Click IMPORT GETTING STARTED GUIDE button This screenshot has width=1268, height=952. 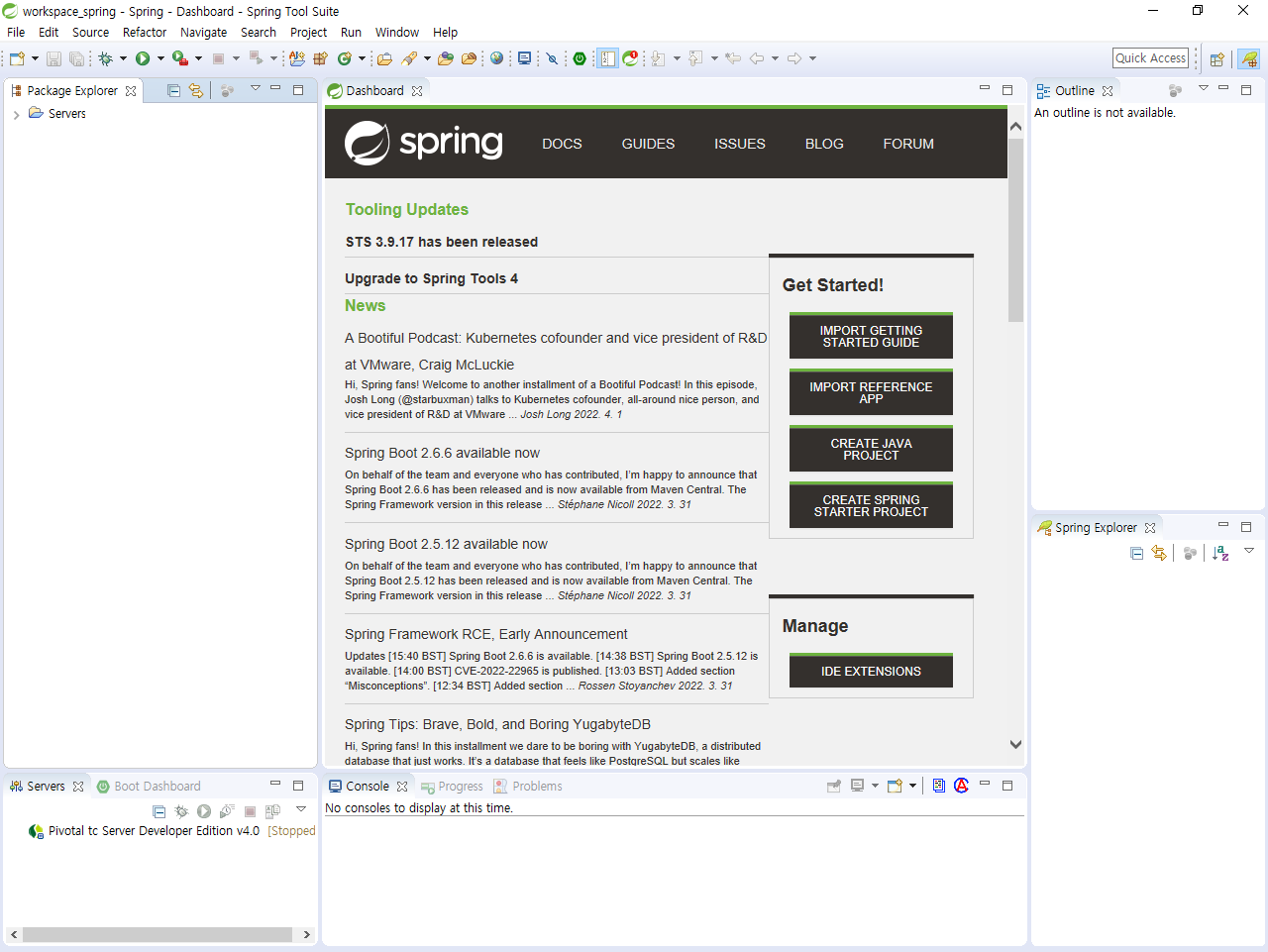coord(871,336)
